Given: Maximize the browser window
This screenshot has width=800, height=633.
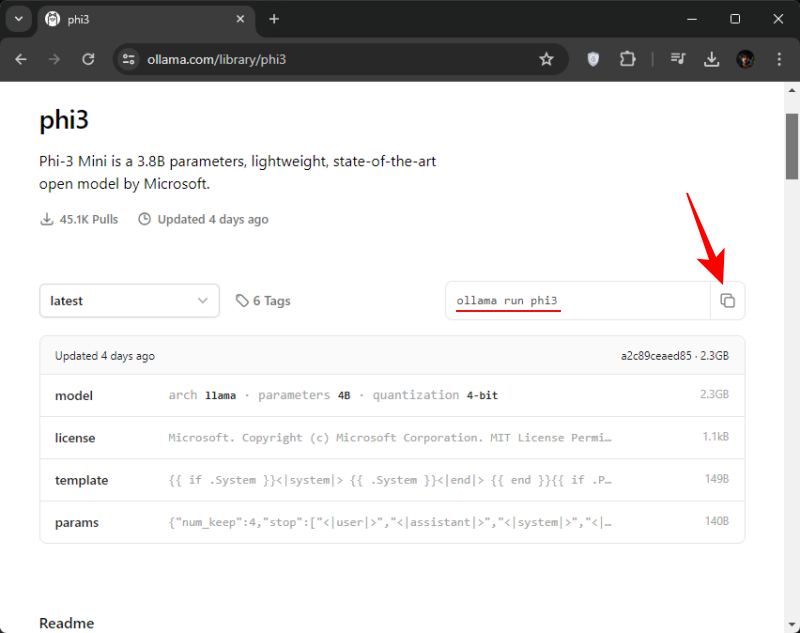Looking at the screenshot, I should 735,19.
